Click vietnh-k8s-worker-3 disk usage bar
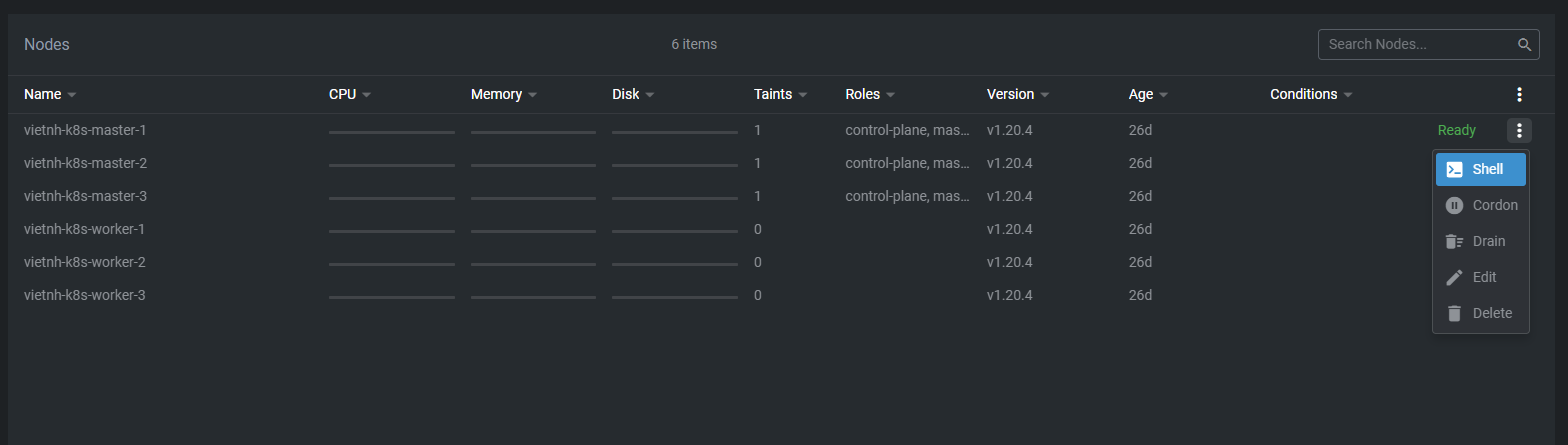The width and height of the screenshot is (1568, 445). [x=675, y=297]
